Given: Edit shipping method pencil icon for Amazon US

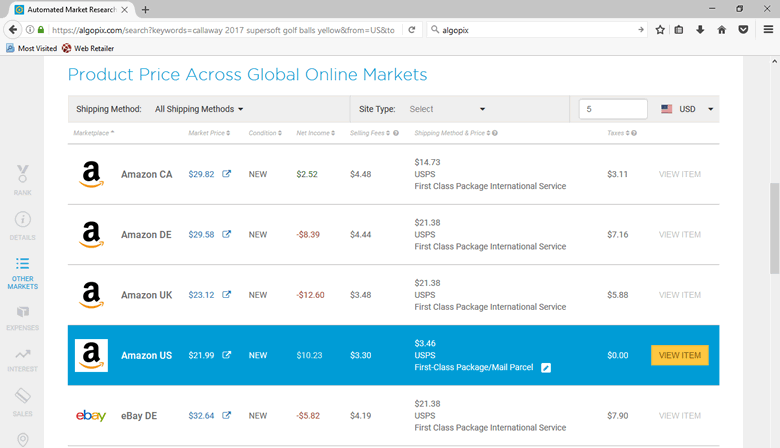Looking at the screenshot, I should click(x=546, y=368).
